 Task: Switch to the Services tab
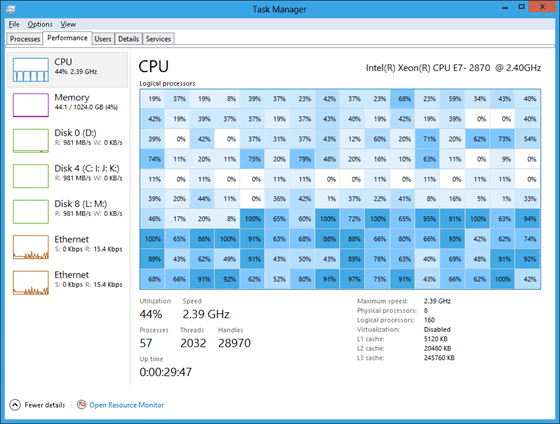tap(158, 39)
